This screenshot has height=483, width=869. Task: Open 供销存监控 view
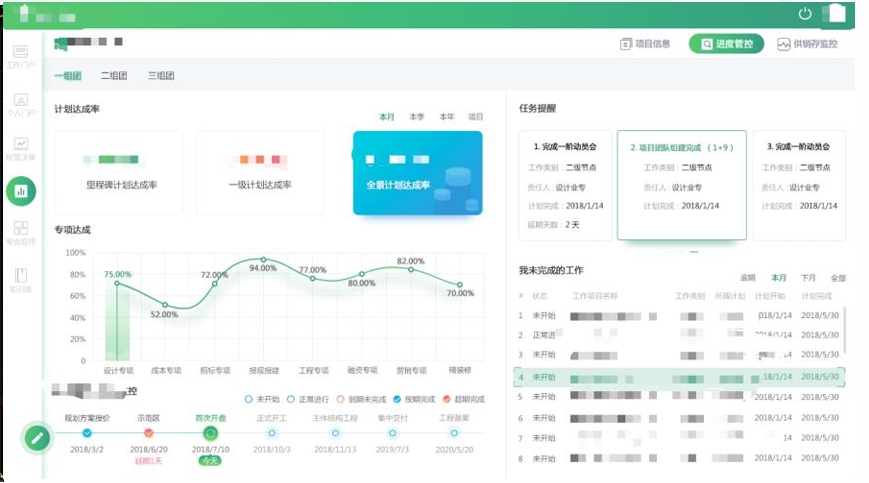[x=807, y=44]
